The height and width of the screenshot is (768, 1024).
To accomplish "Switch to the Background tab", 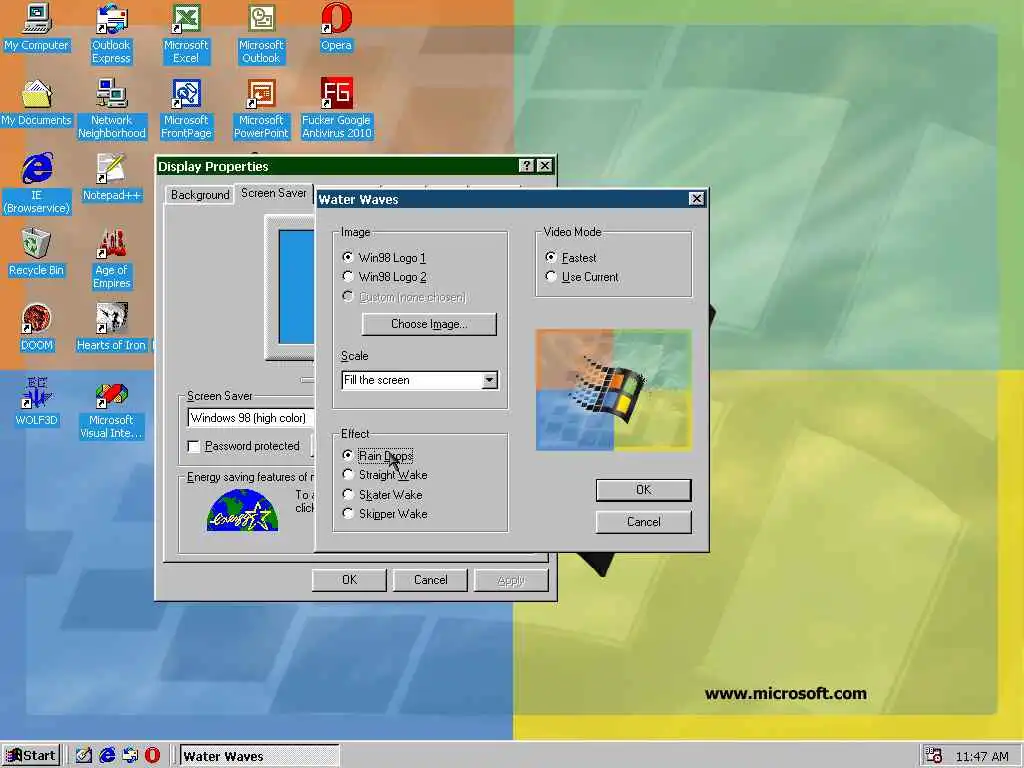I will pos(200,195).
